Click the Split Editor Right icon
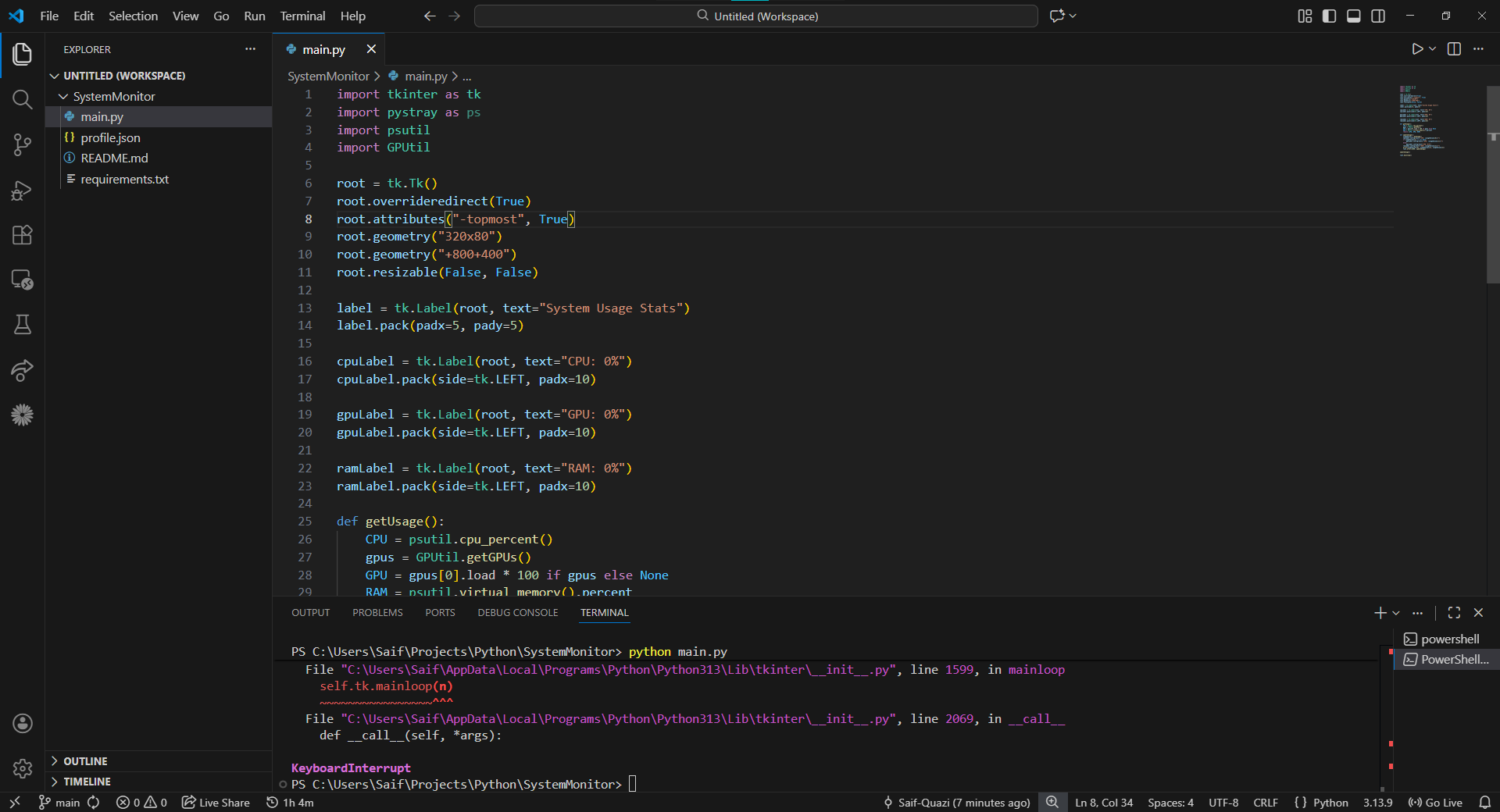The image size is (1500, 812). coord(1454,49)
